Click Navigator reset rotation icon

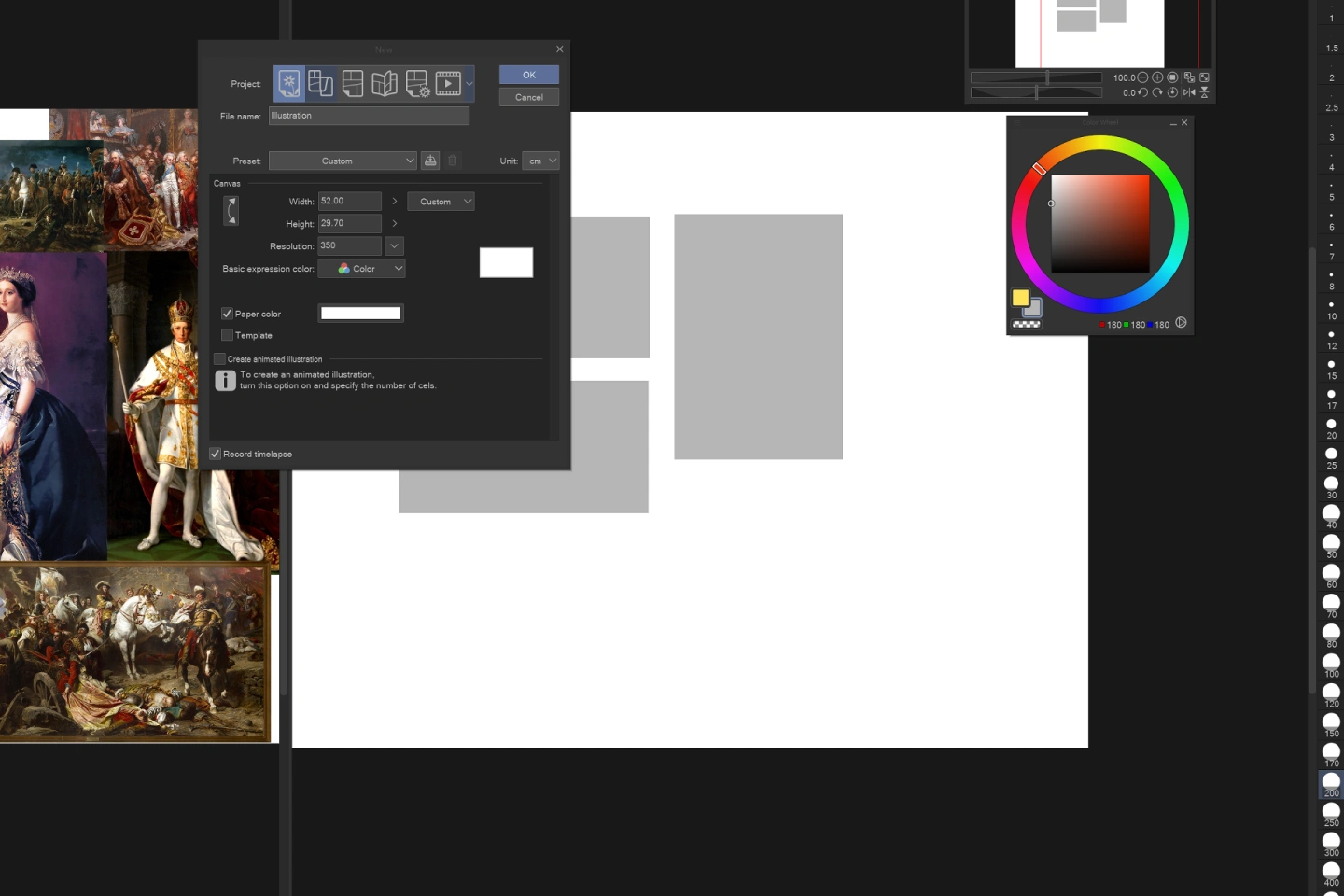coord(1172,92)
